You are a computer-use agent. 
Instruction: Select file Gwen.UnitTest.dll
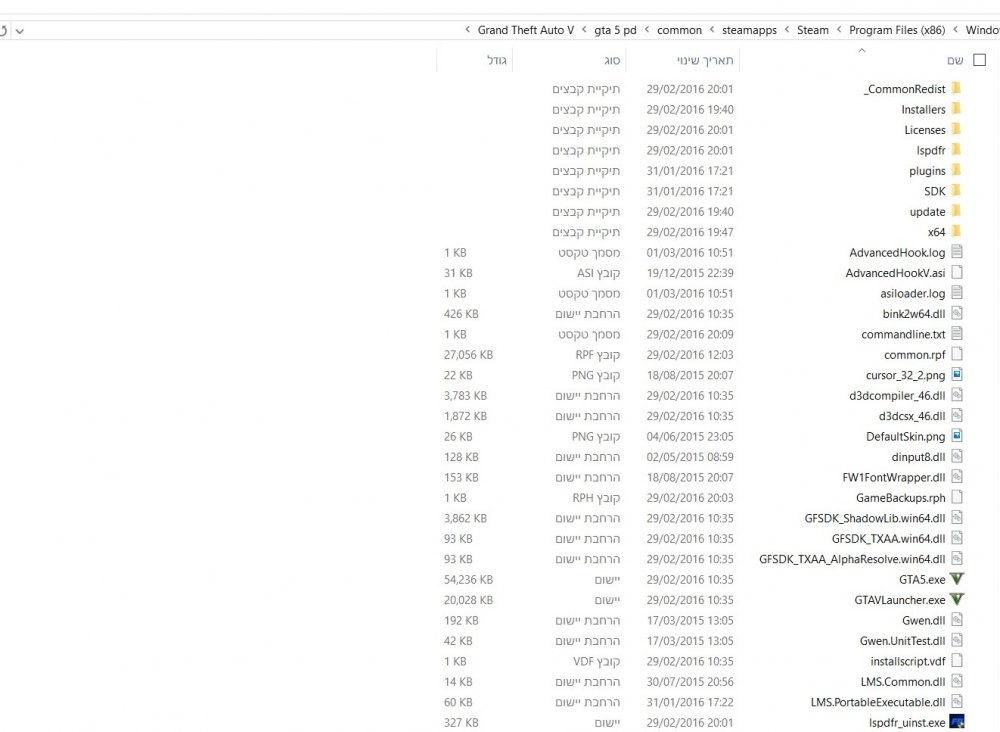click(902, 640)
